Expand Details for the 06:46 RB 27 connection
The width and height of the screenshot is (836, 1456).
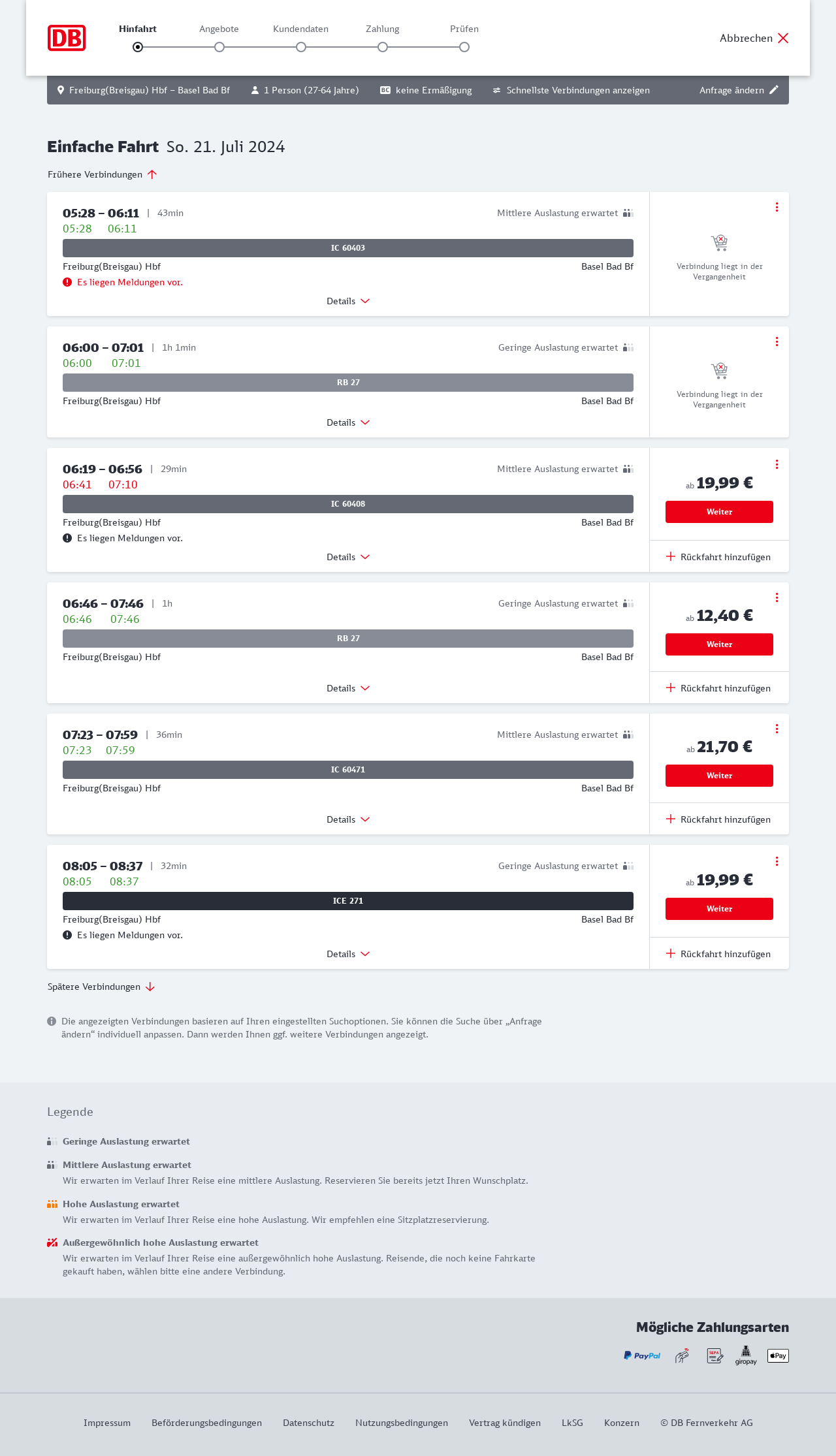click(x=348, y=688)
